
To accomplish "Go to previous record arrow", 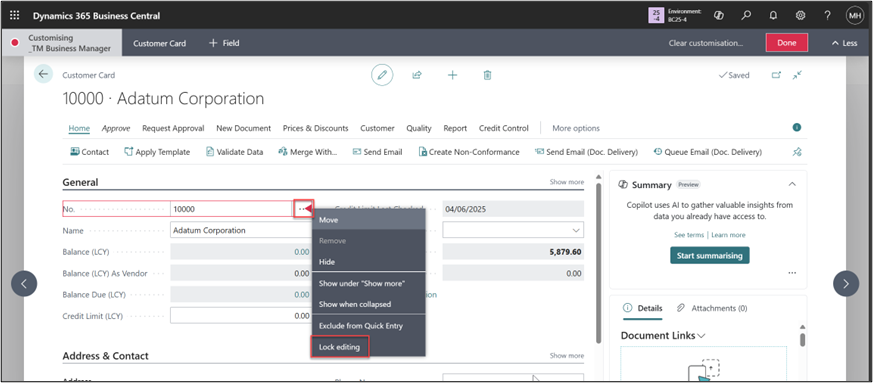I will point(24,284).
